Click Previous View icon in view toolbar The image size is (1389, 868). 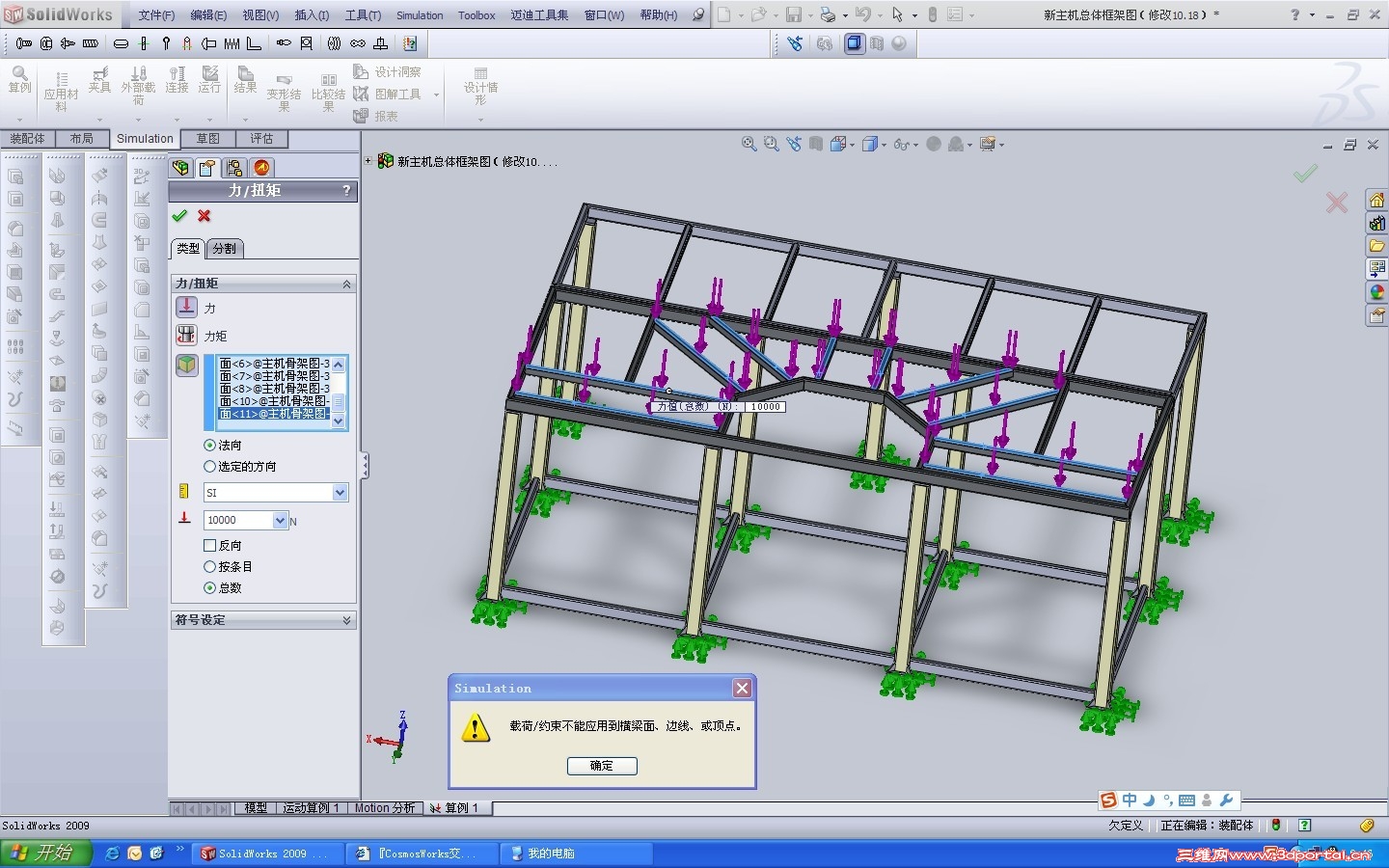793,144
